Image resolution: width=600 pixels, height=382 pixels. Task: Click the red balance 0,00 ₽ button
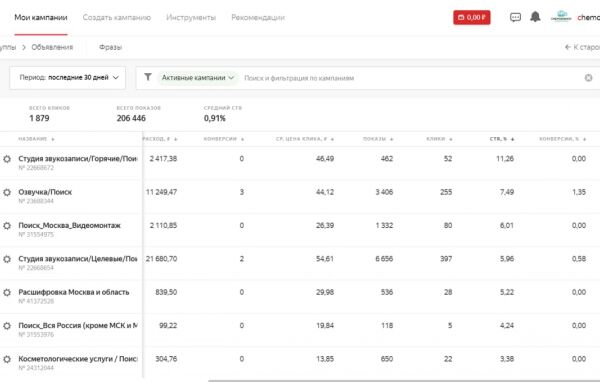pyautogui.click(x=471, y=17)
